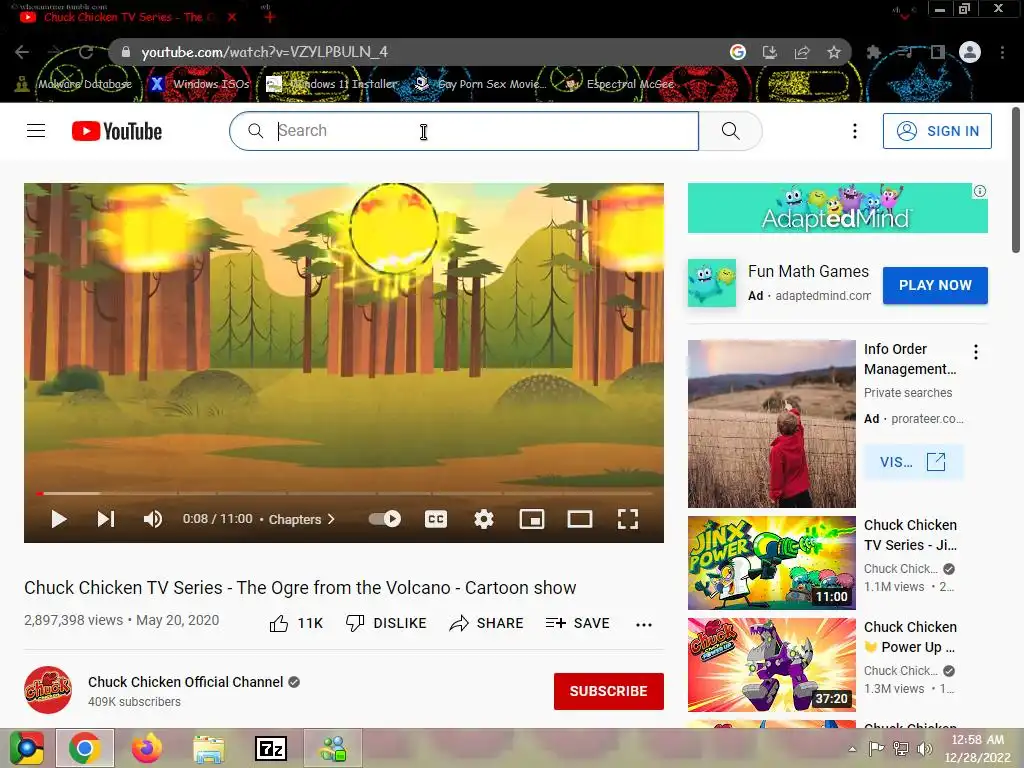Open a new tab with plus button
Viewport: 1024px width, 768px height.
click(x=270, y=17)
